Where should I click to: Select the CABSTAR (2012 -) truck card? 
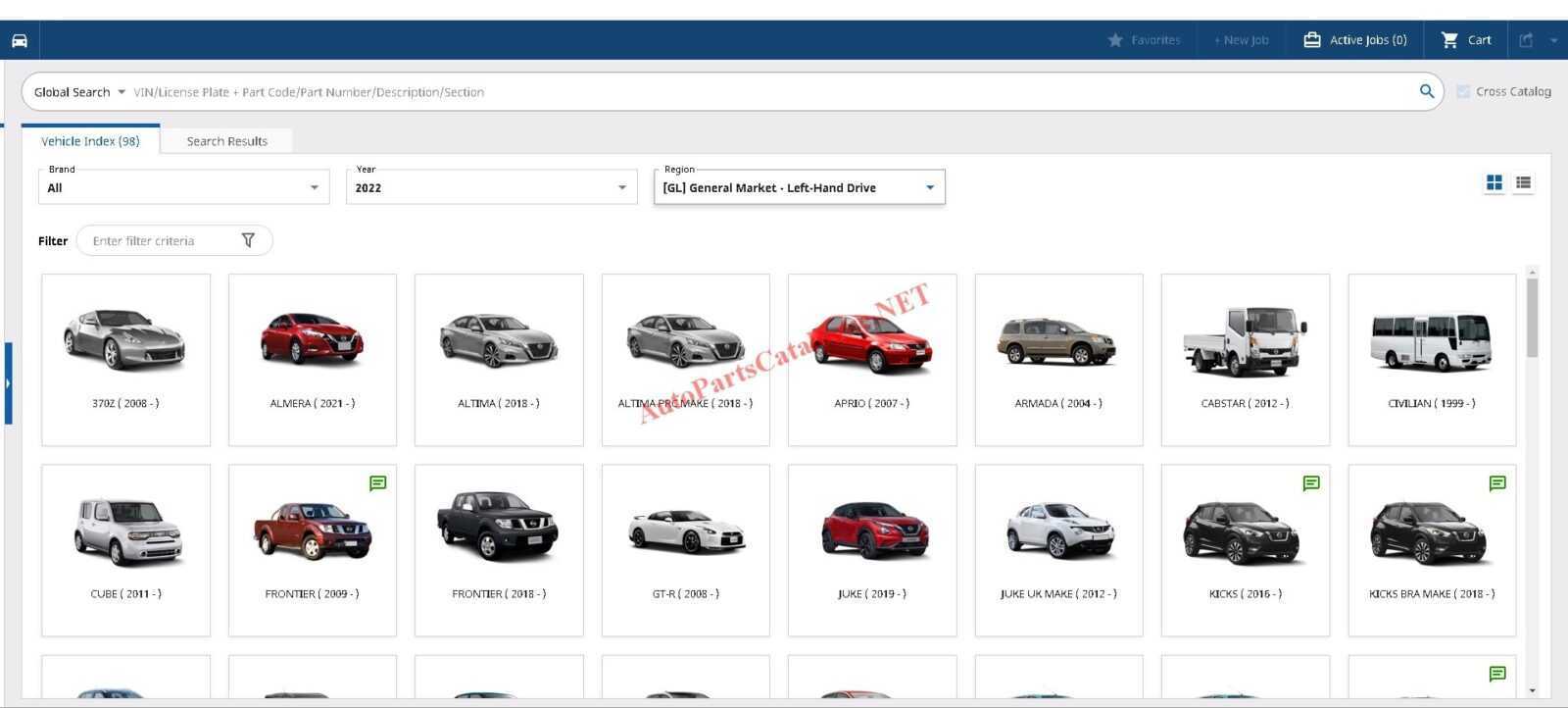tap(1246, 360)
